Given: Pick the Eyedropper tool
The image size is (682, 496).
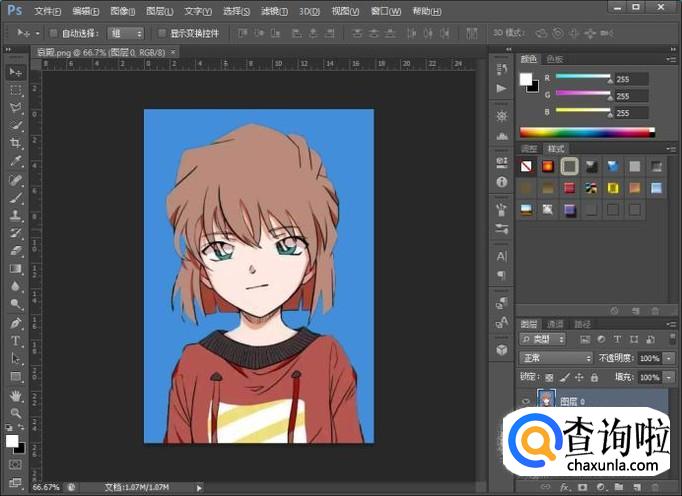Looking at the screenshot, I should [16, 161].
